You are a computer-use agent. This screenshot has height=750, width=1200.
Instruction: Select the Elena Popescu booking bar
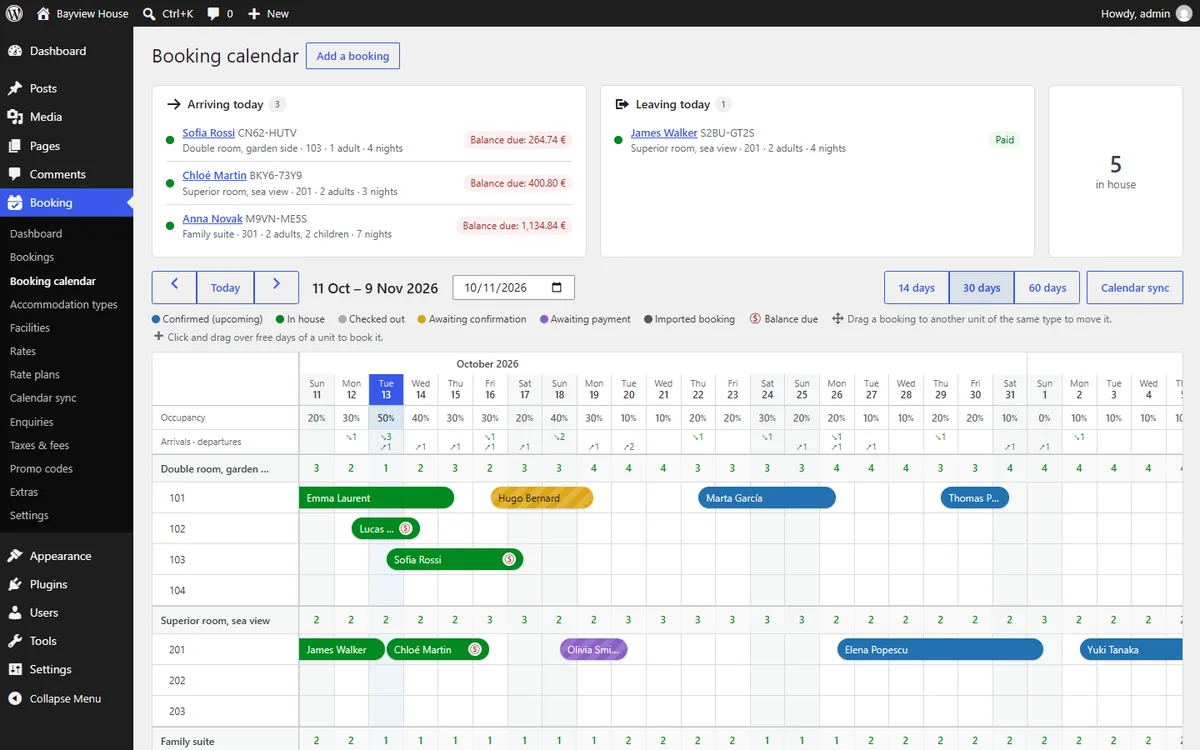pos(940,650)
